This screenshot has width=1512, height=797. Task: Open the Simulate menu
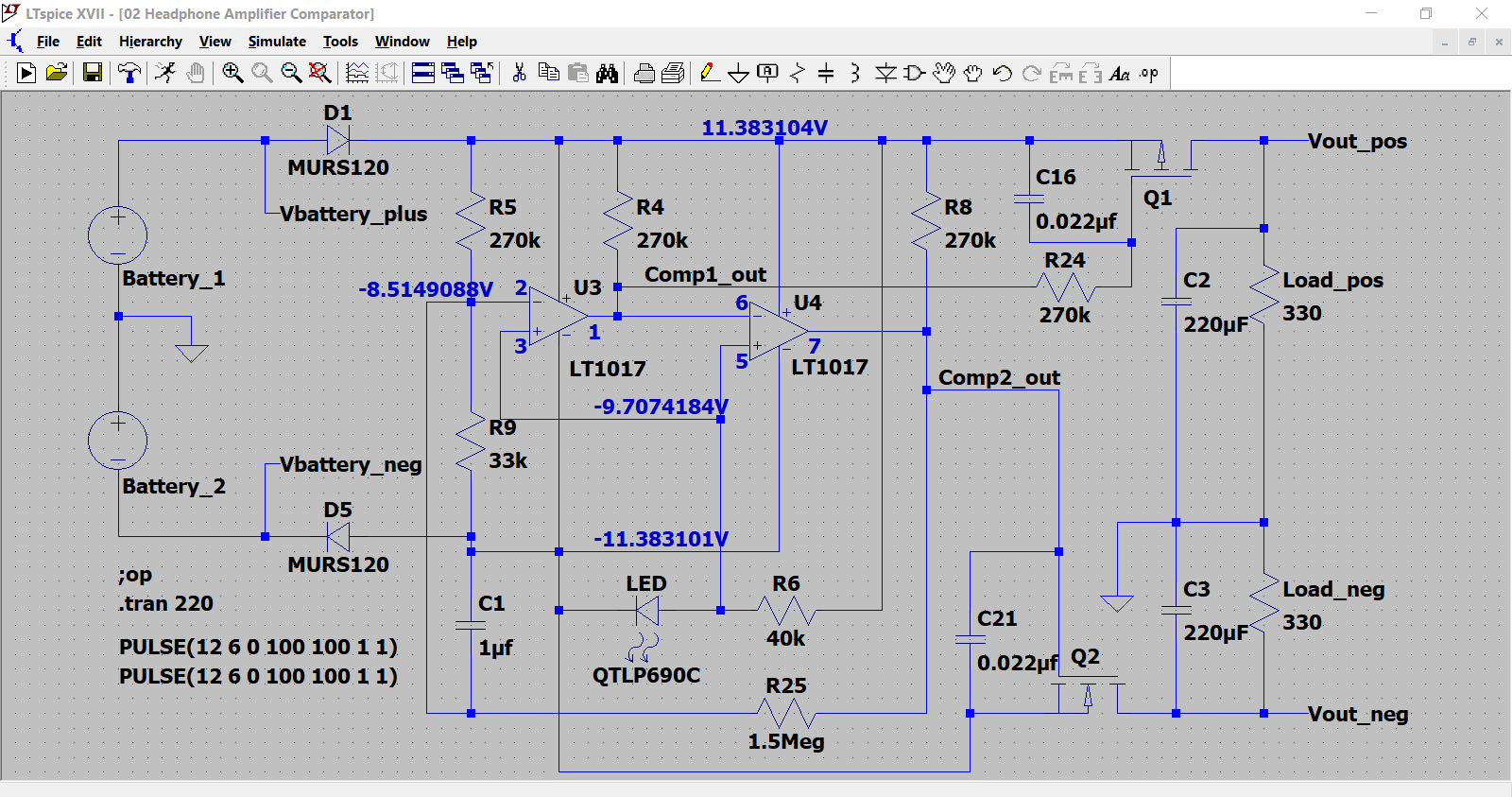(277, 42)
